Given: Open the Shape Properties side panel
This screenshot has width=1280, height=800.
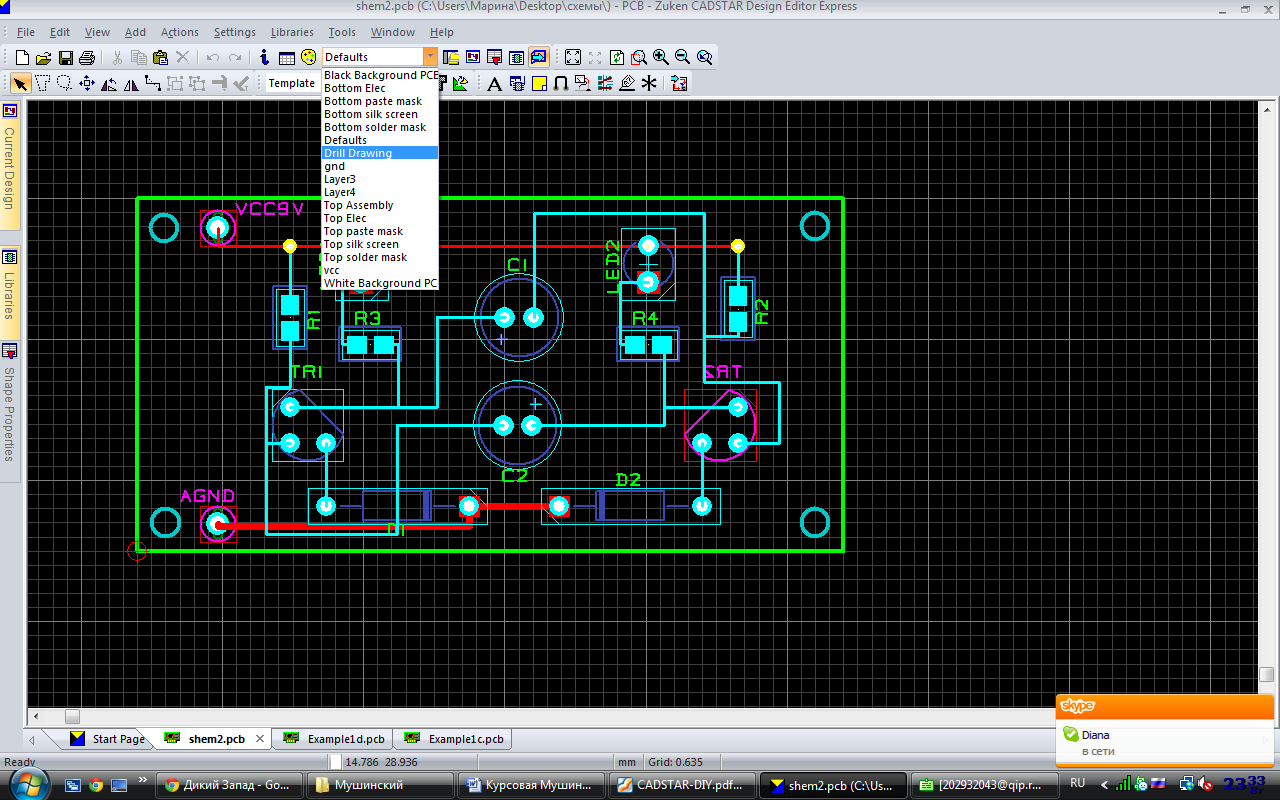Looking at the screenshot, I should [x=10, y=410].
